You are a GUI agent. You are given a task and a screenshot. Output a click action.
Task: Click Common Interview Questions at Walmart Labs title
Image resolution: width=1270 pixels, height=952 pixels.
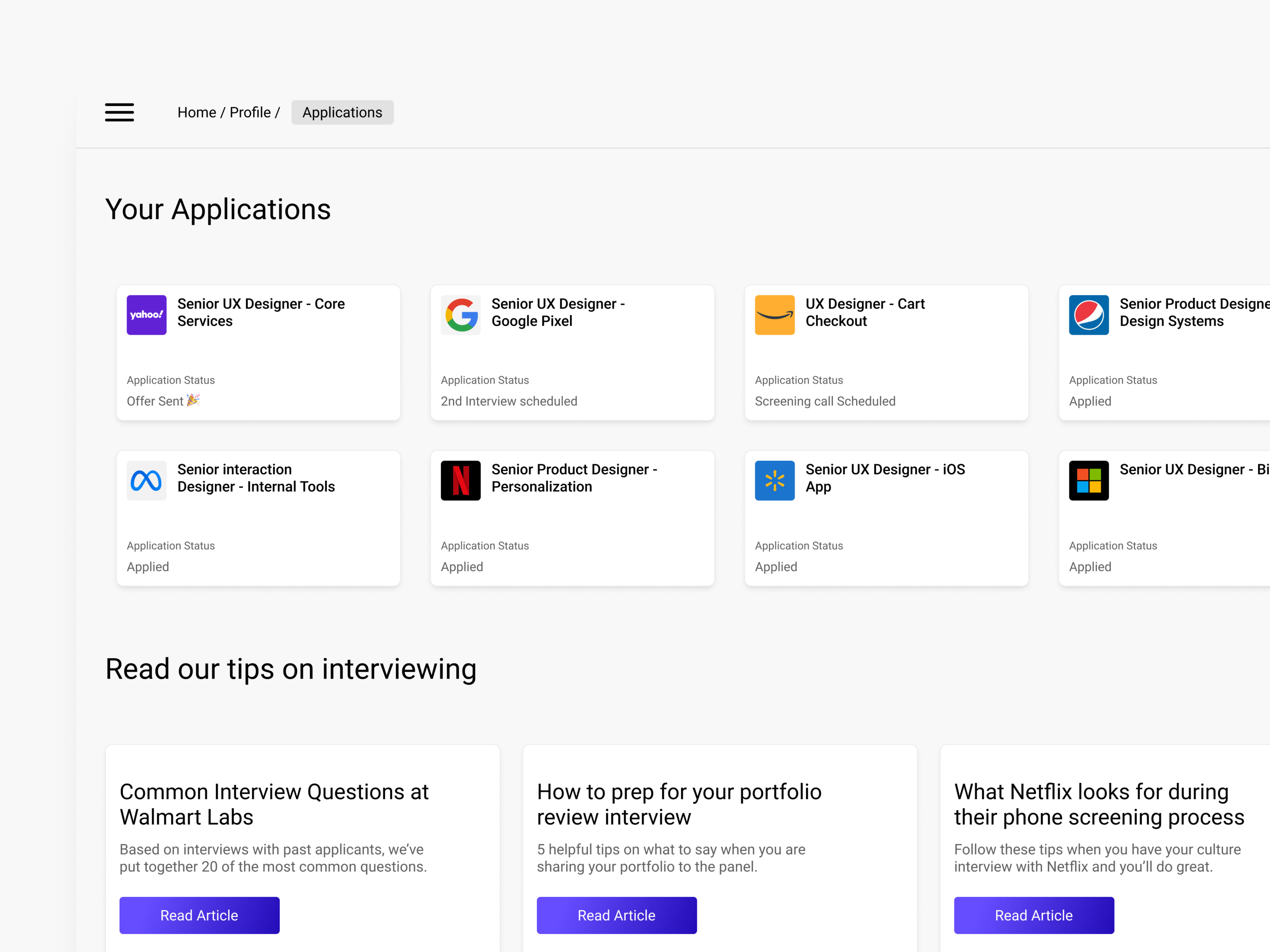pyautogui.click(x=274, y=804)
